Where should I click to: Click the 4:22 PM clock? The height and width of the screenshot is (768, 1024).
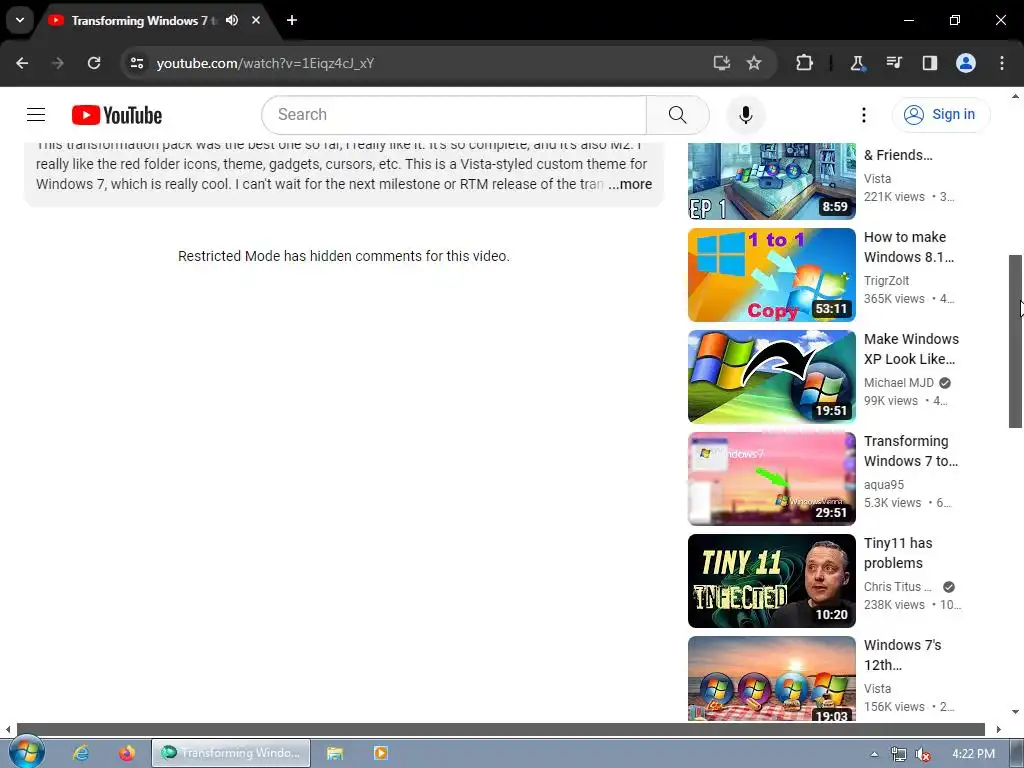pyautogui.click(x=973, y=754)
